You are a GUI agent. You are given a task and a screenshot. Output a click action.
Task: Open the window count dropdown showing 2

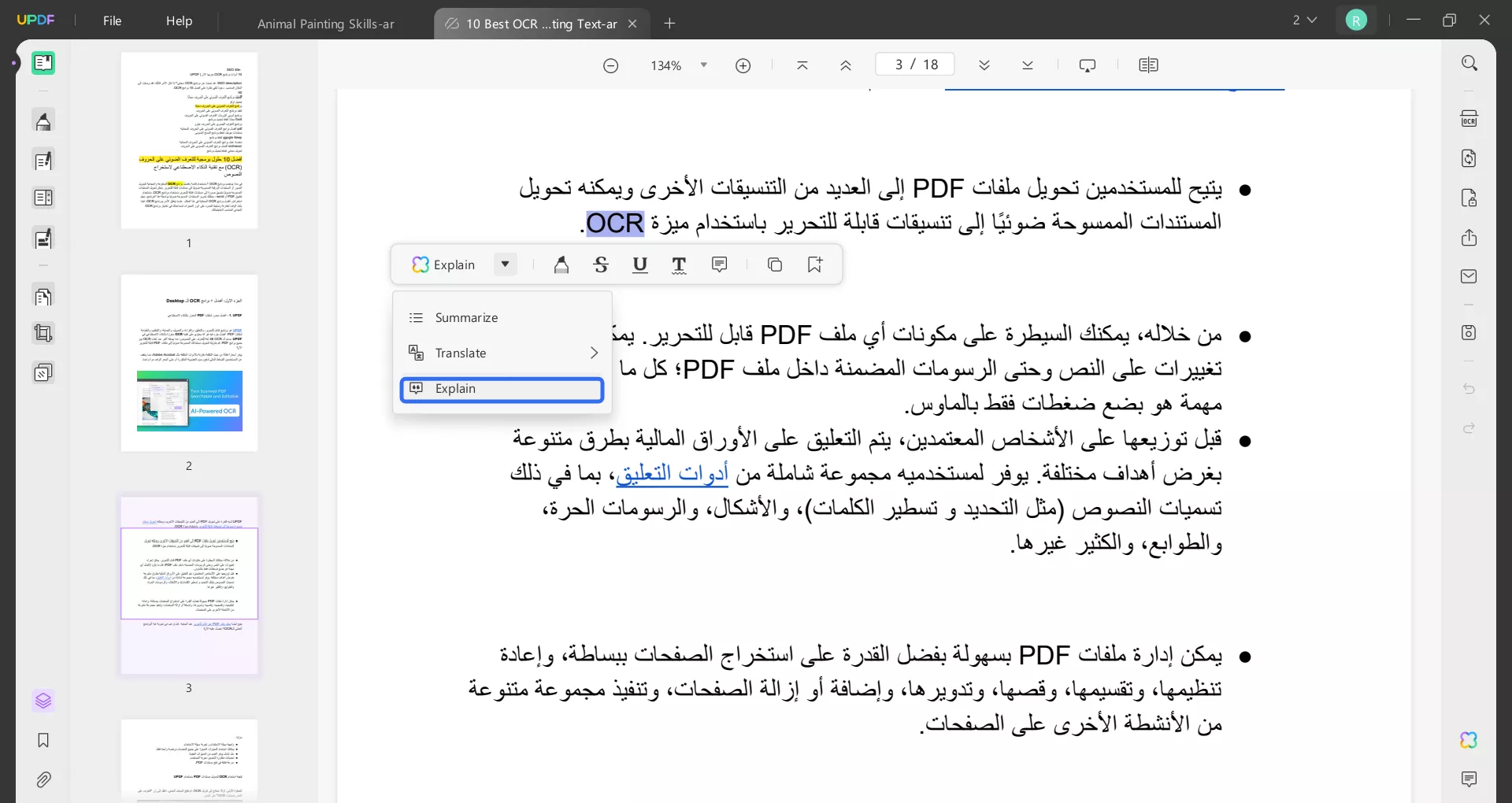pyautogui.click(x=1305, y=20)
